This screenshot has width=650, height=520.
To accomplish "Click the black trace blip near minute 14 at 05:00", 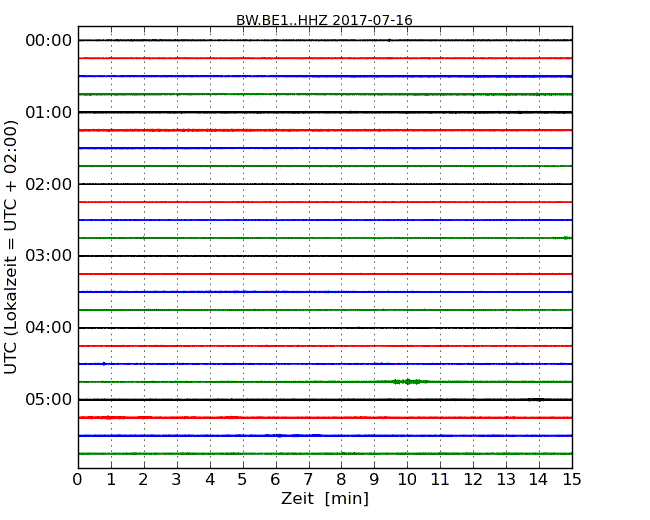I will [x=536, y=400].
